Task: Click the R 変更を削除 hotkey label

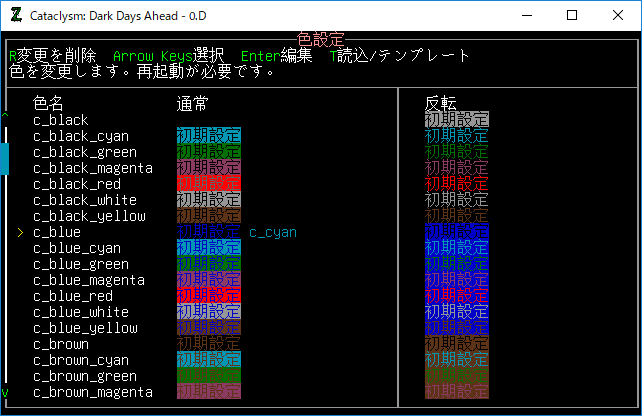Action: [x=52, y=56]
